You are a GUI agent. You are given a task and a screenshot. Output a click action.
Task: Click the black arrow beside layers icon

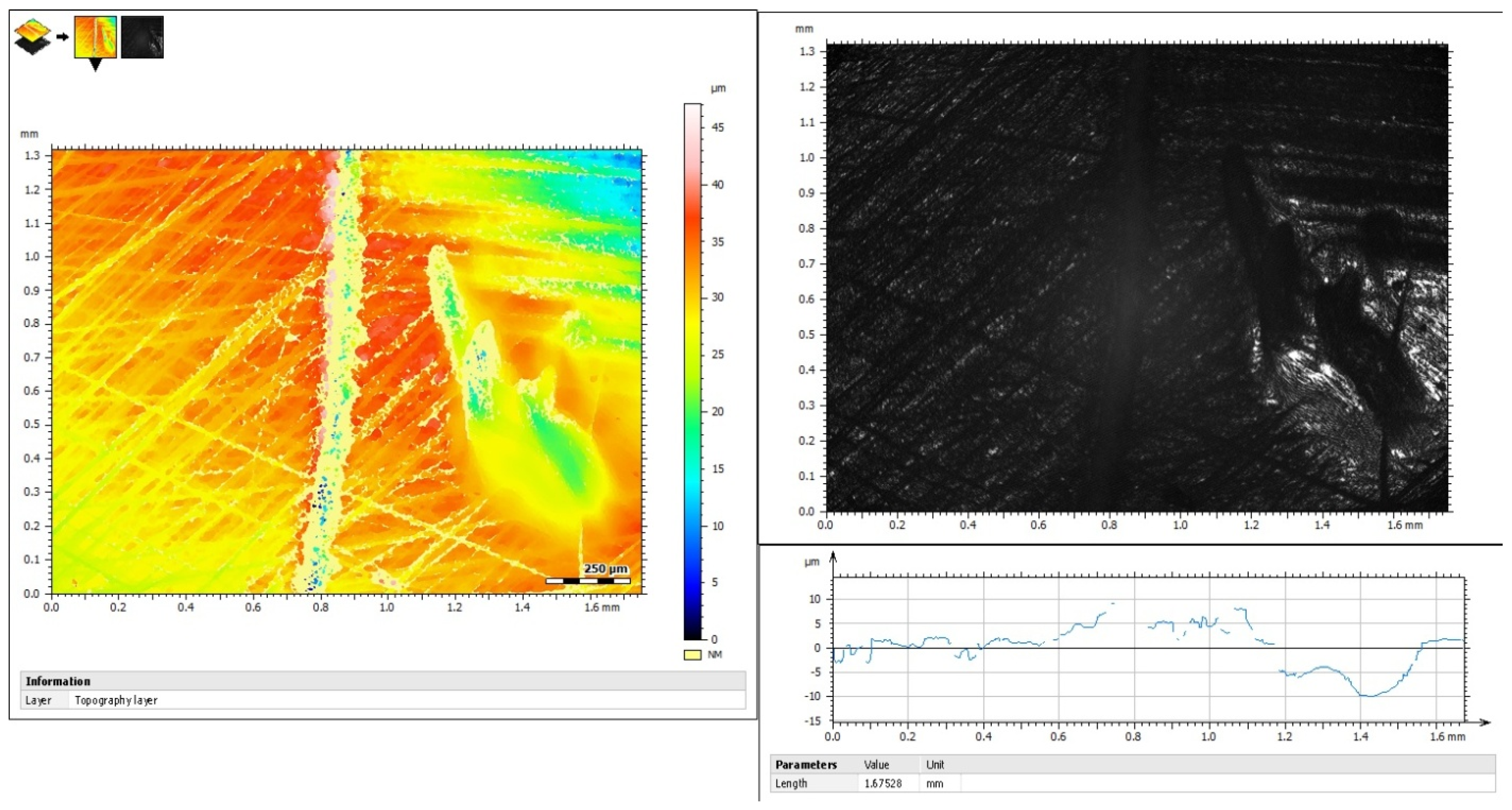(x=62, y=37)
